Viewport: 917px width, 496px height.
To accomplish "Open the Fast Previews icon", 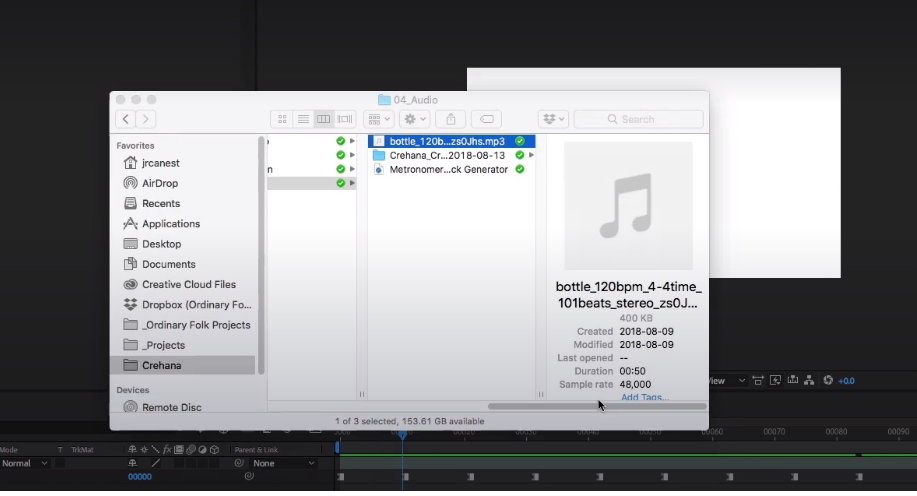I will coord(775,381).
